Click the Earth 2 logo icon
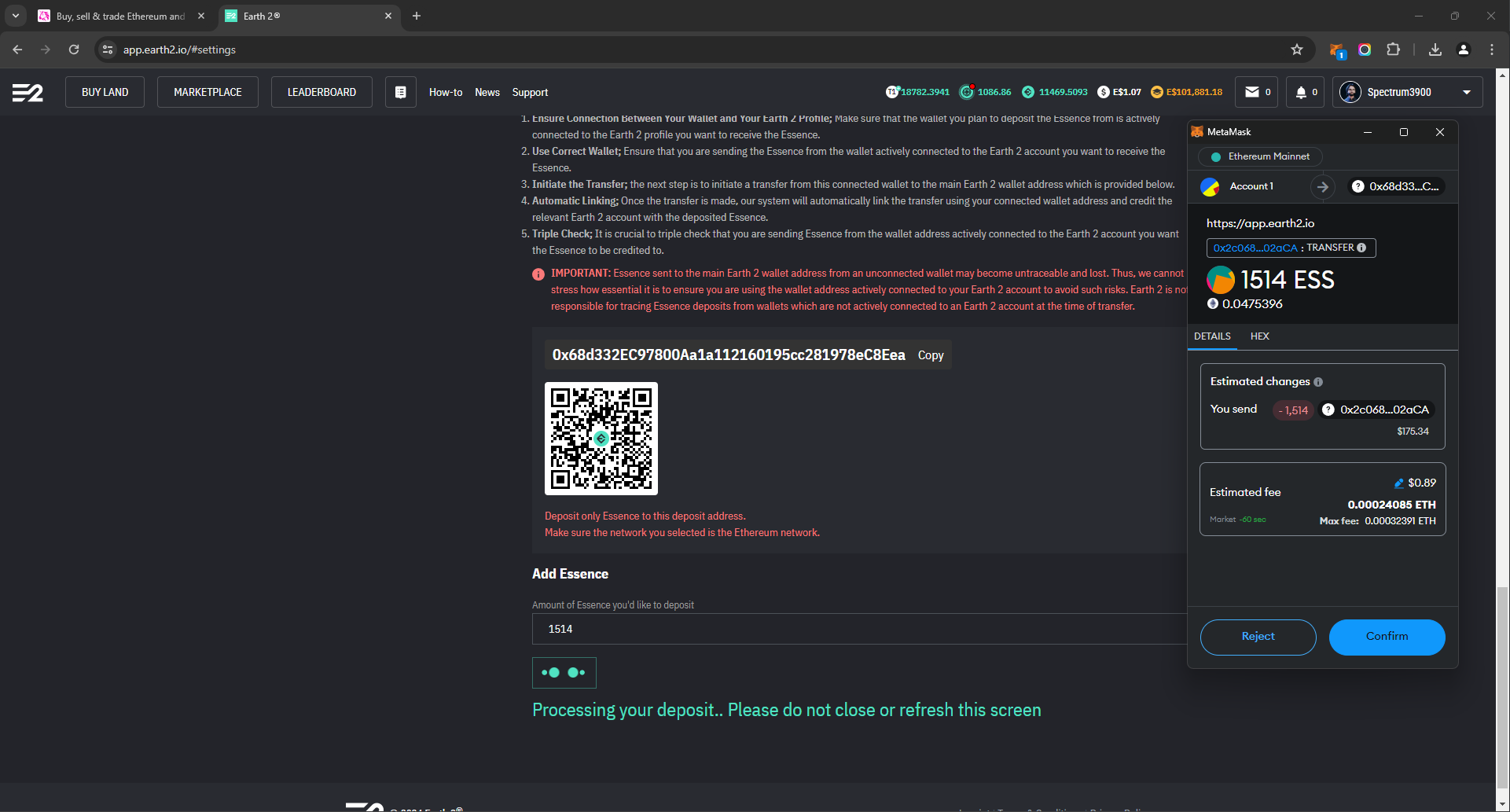This screenshot has height=812, width=1510. [x=28, y=93]
